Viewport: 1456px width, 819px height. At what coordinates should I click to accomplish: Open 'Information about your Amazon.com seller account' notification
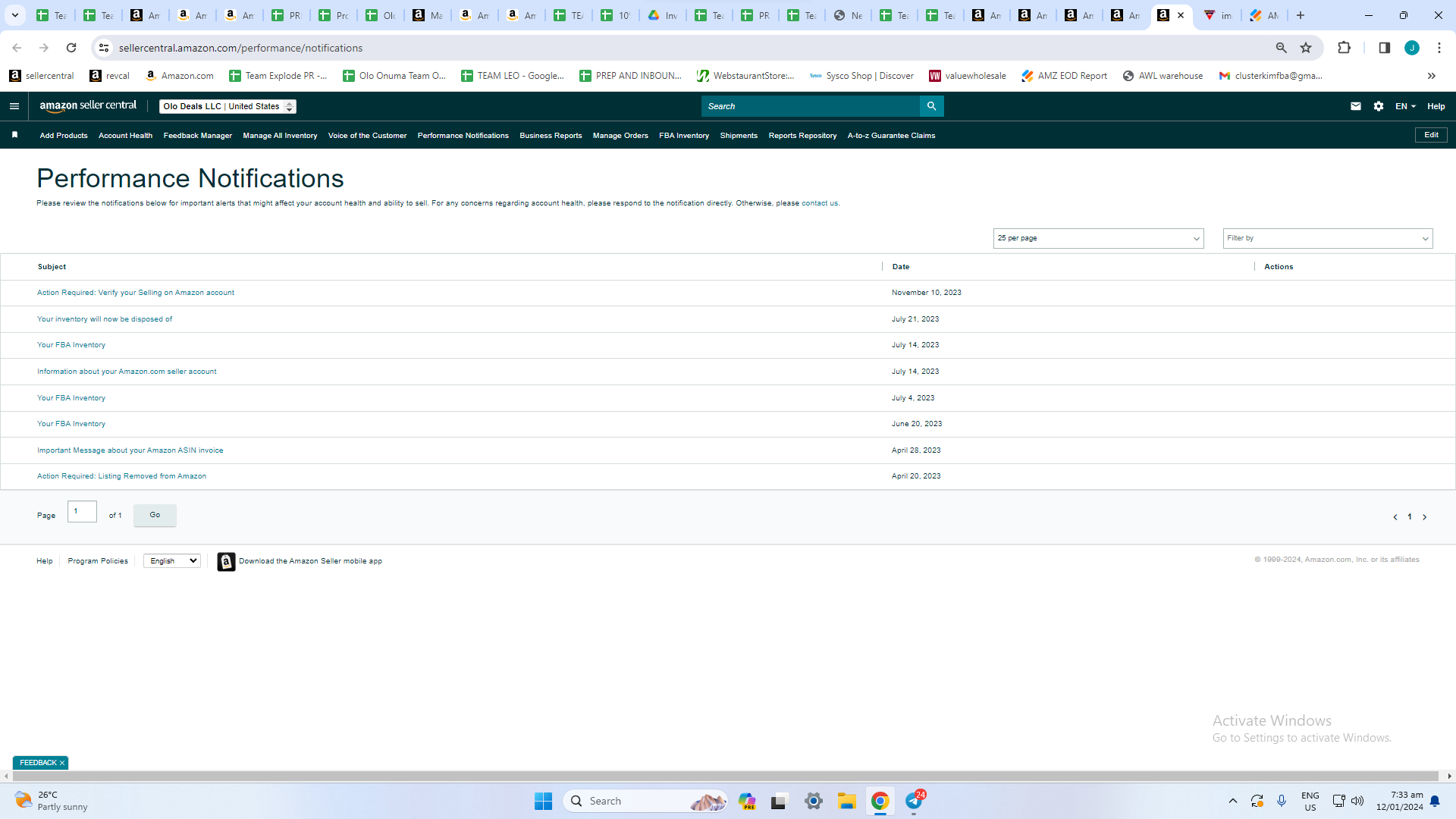127,372
